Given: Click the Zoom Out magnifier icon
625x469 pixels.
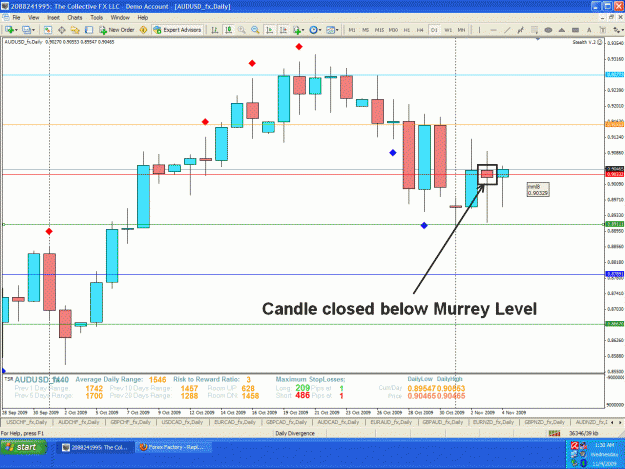Looking at the screenshot, I should [256, 30].
